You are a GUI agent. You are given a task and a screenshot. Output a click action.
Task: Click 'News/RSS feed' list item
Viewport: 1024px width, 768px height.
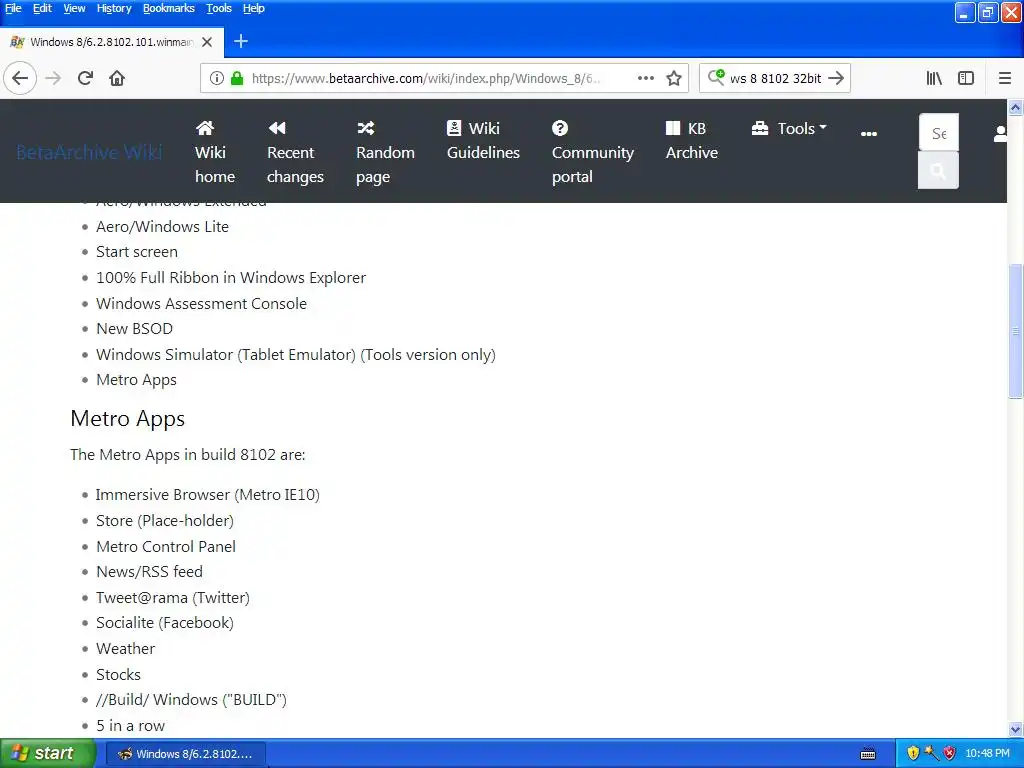click(150, 571)
